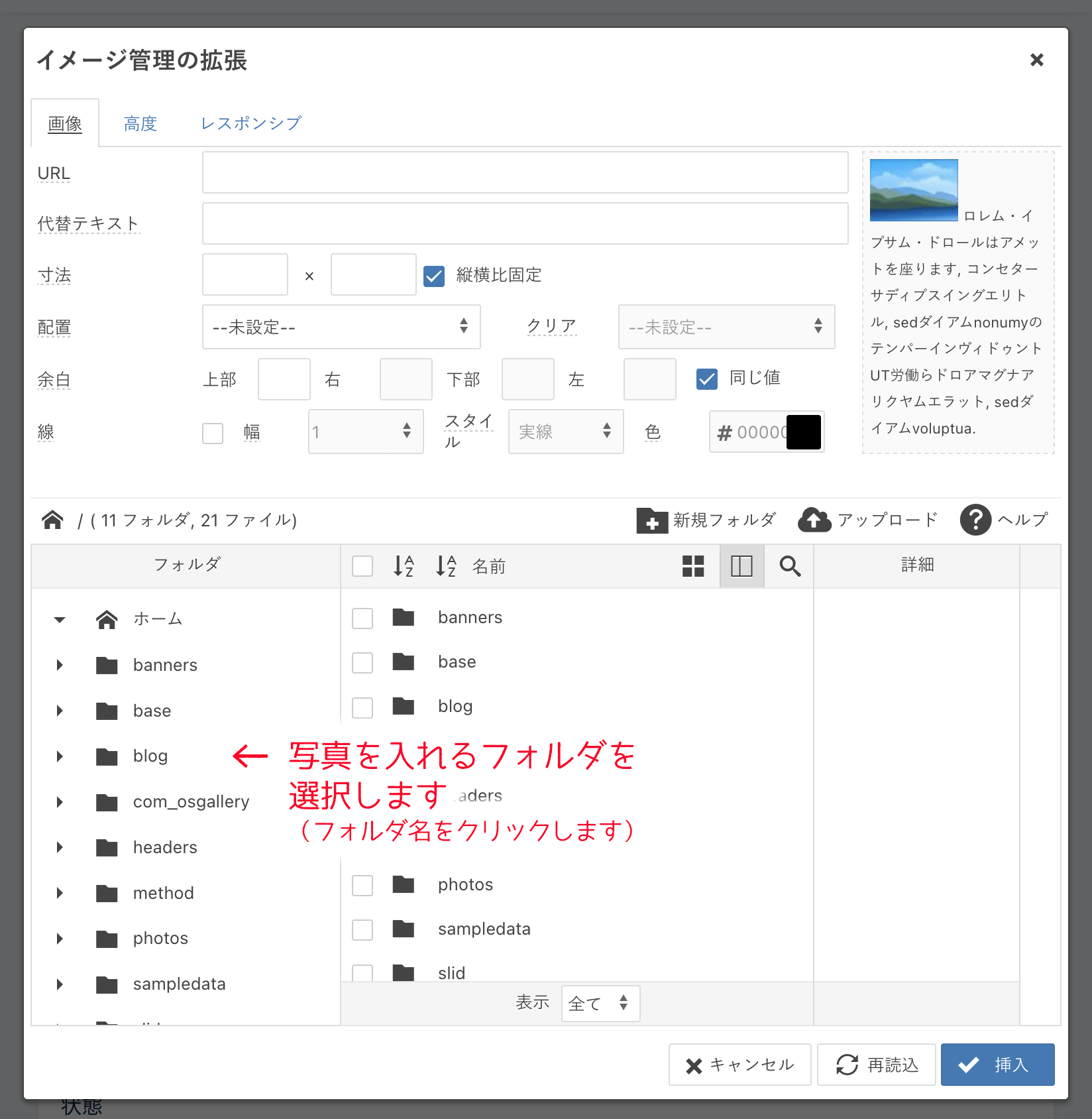
Task: Click the 挿入 insert button
Action: point(997,1065)
